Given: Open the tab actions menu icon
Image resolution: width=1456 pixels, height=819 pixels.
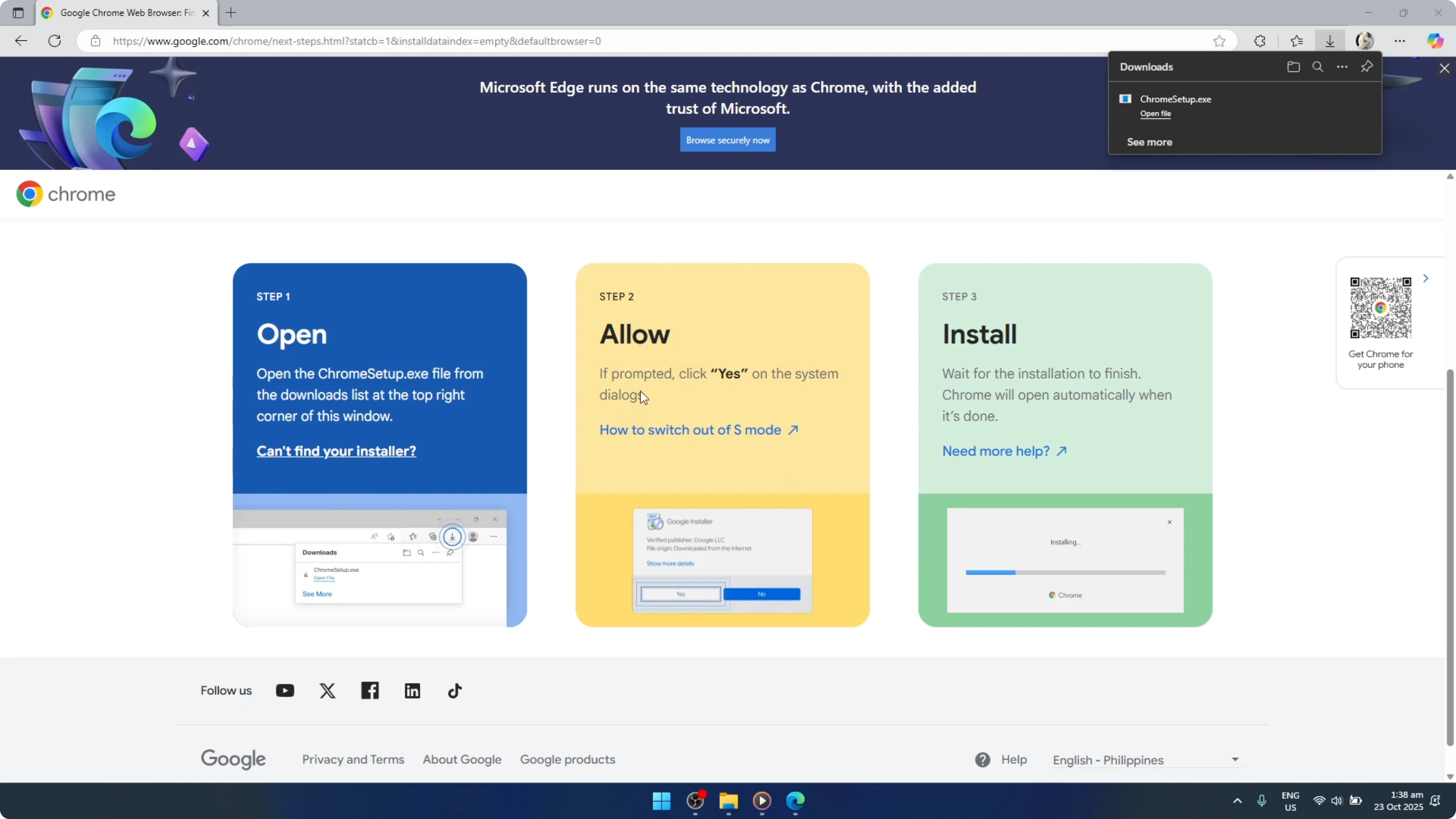Looking at the screenshot, I should (x=18, y=12).
